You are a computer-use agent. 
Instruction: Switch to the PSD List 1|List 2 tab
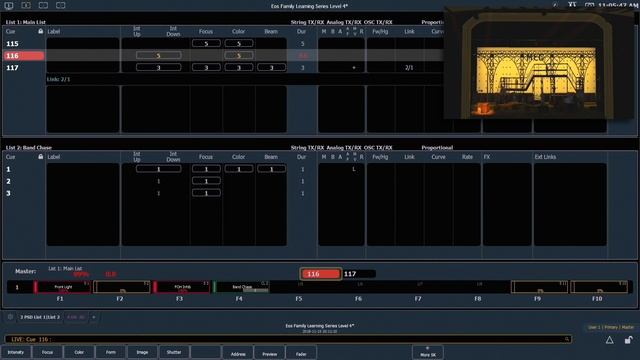[40, 317]
